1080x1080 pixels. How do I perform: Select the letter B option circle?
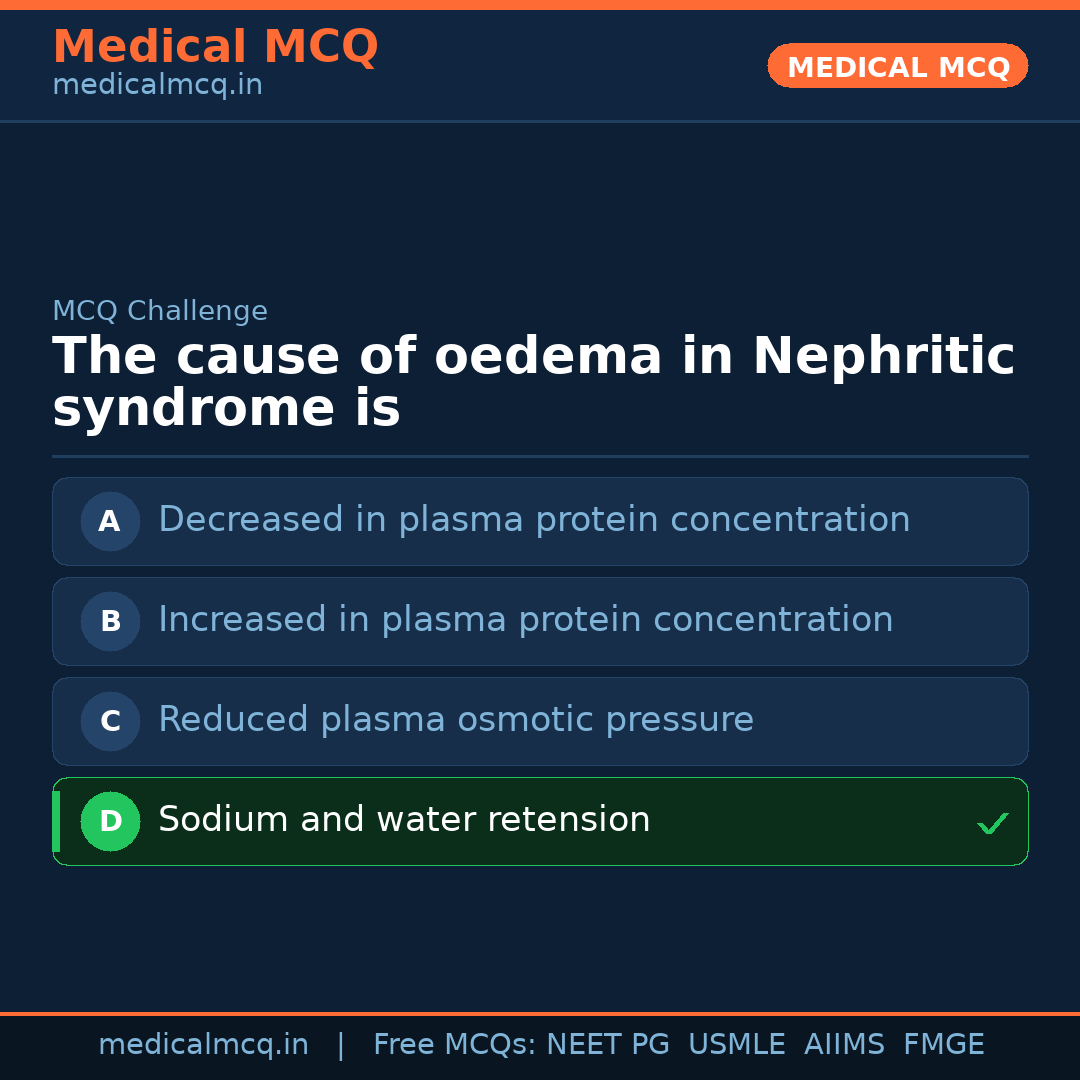click(x=110, y=621)
